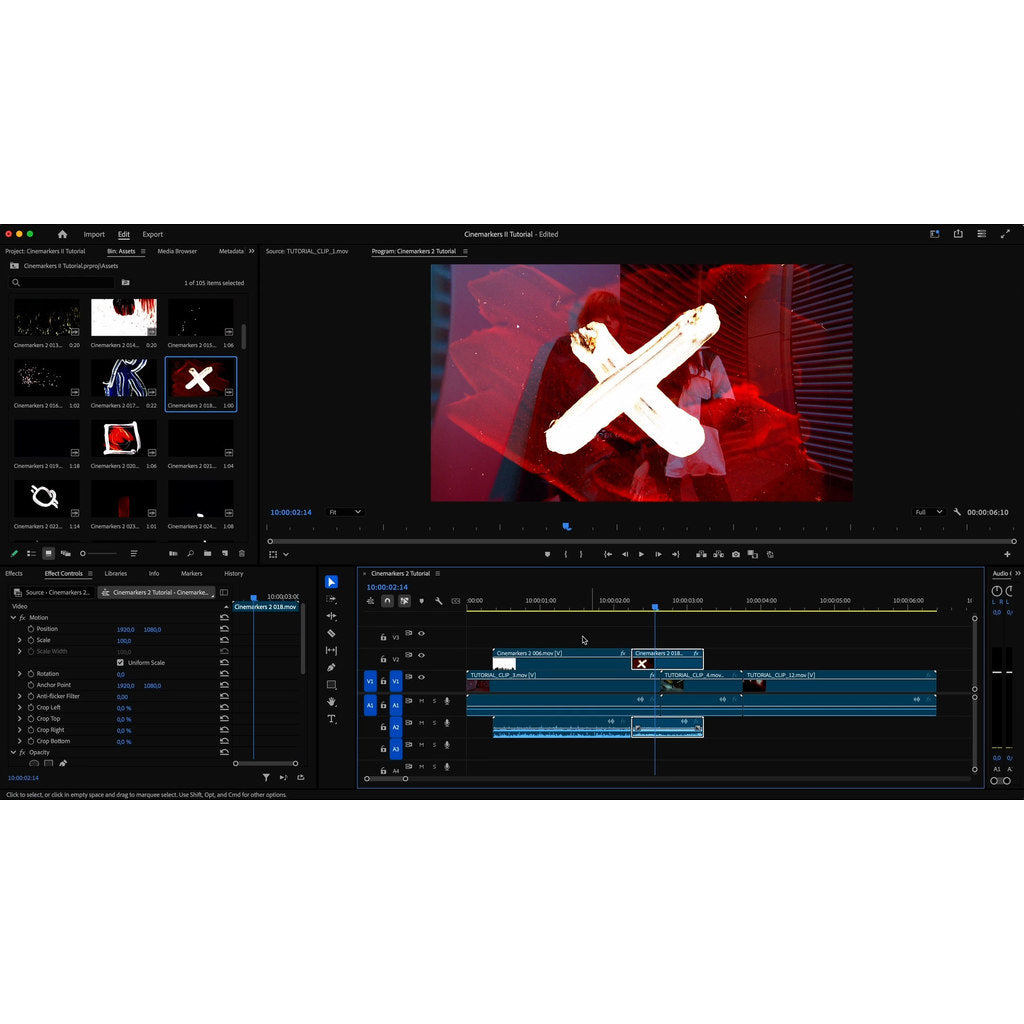Toggle V1 track output eye
1024x1024 pixels.
421,677
